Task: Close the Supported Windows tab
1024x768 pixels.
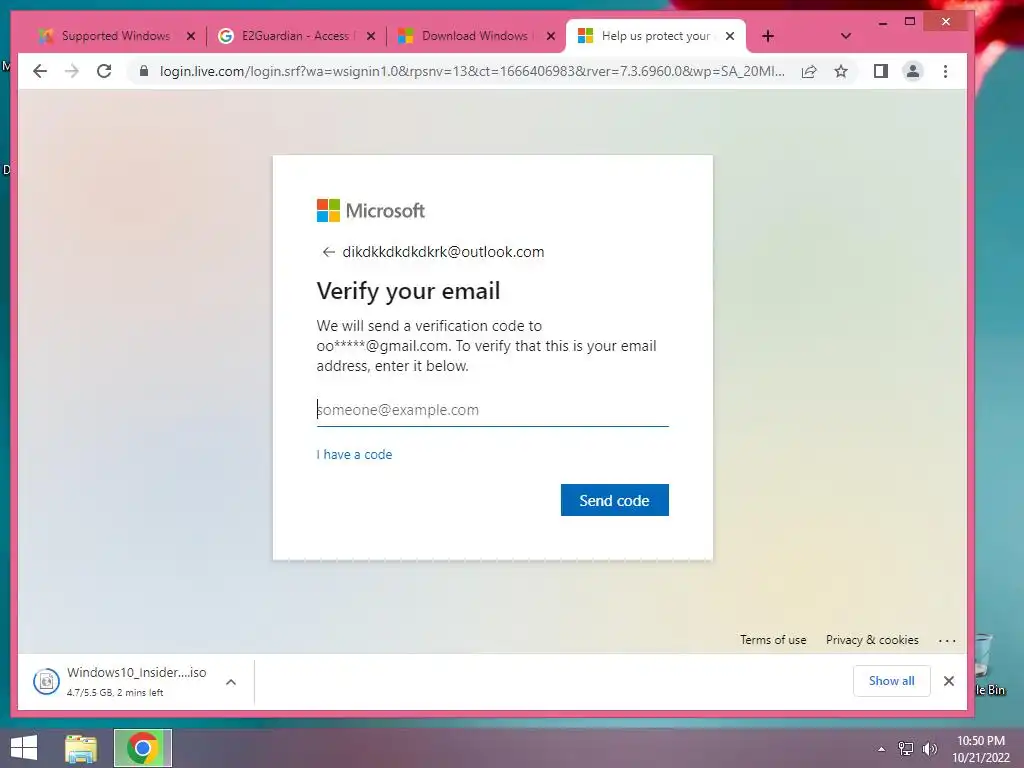Action: pos(191,36)
